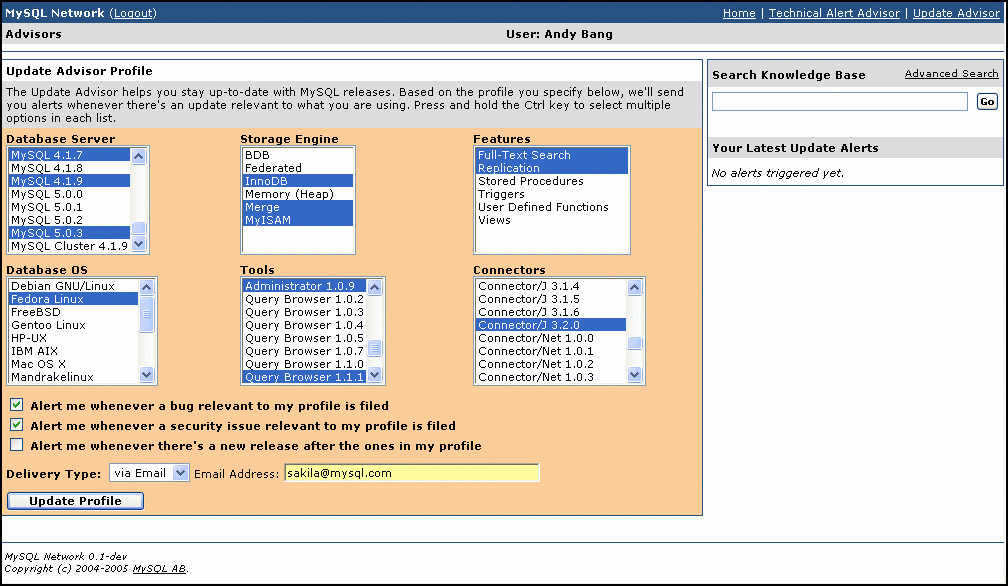Click the Email Address input field
The height and width of the screenshot is (586, 1008).
pos(411,473)
